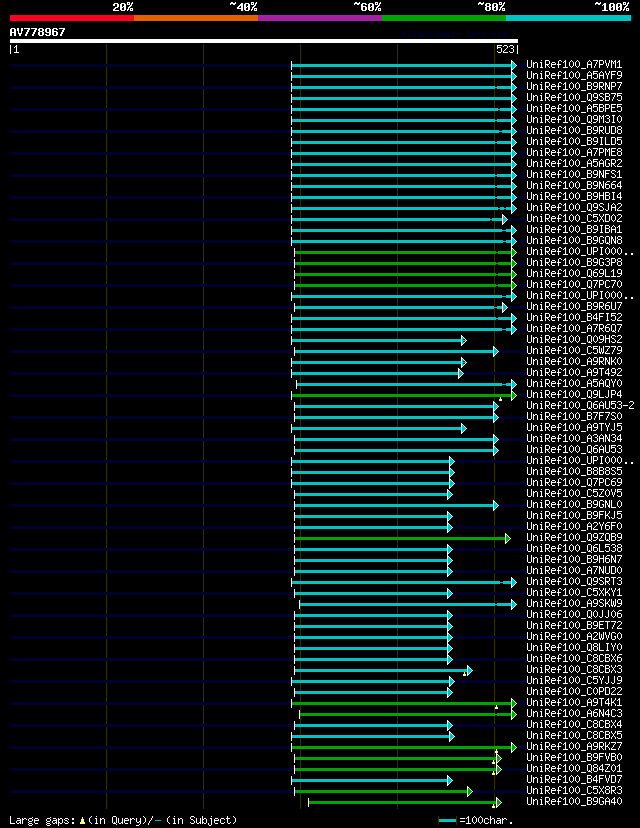This screenshot has width=640, height=828.
Task: Open the UniRef100_A5AYF9 hit
Action: pos(574,76)
